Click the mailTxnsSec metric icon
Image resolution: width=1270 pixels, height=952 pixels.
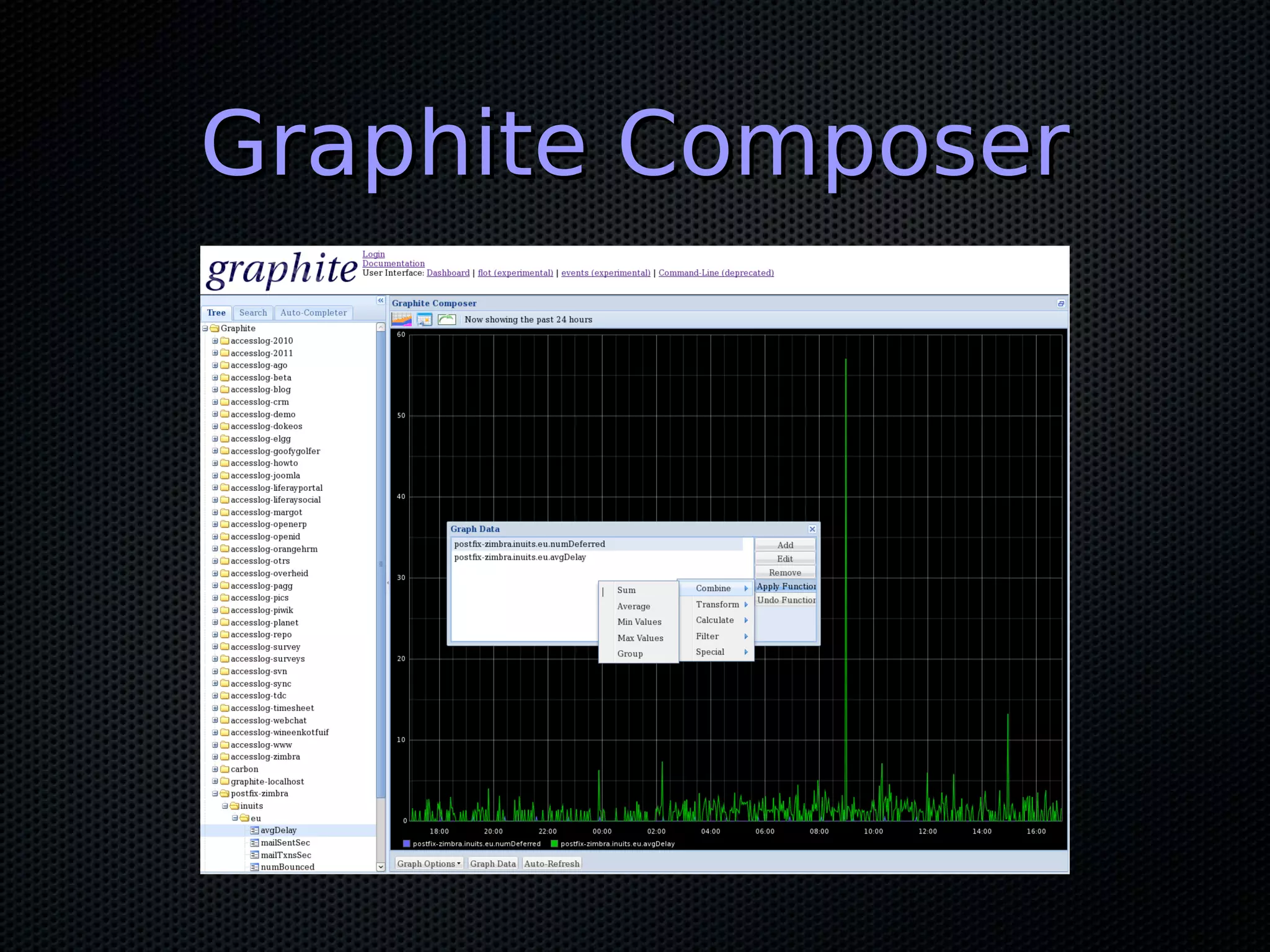coord(254,855)
